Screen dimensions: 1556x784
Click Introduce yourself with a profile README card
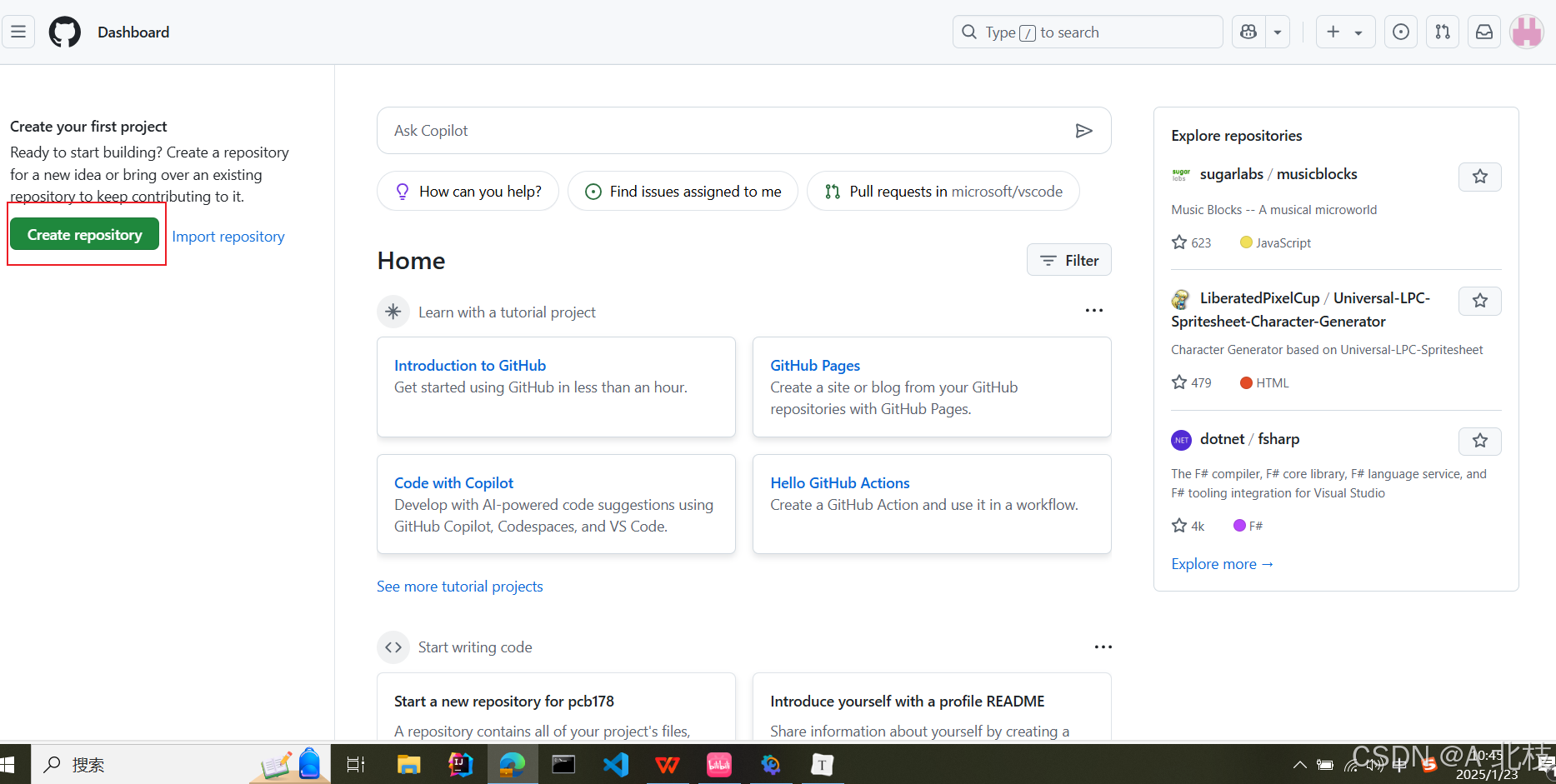[x=932, y=707]
